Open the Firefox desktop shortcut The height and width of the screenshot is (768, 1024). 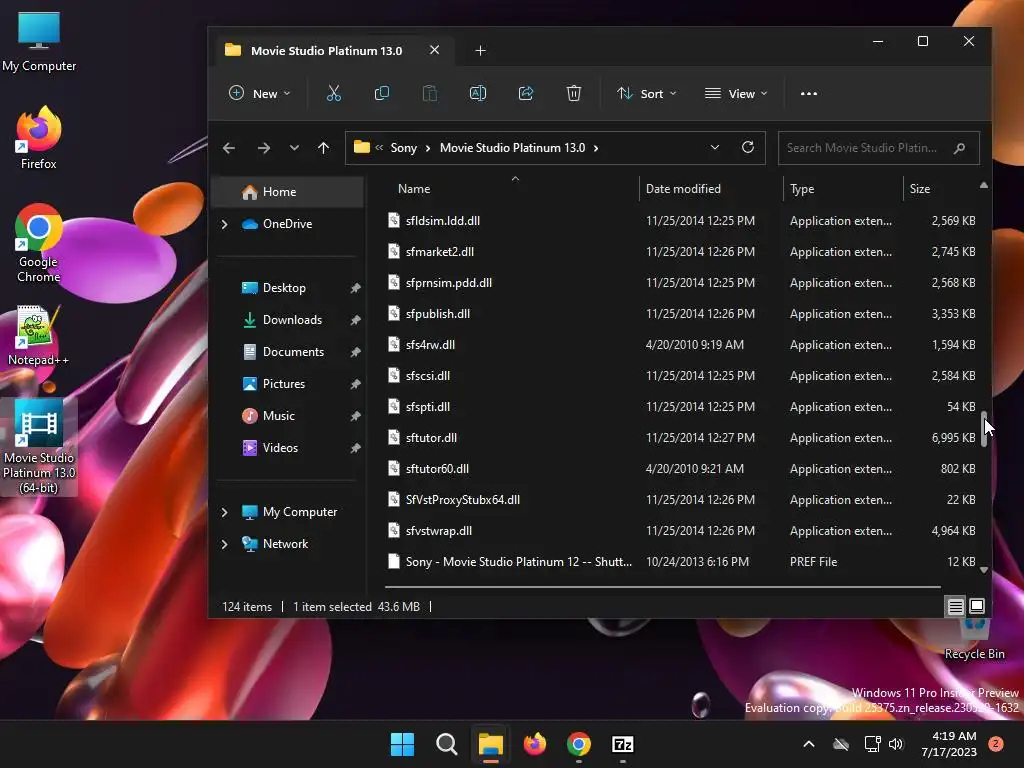pos(39,138)
